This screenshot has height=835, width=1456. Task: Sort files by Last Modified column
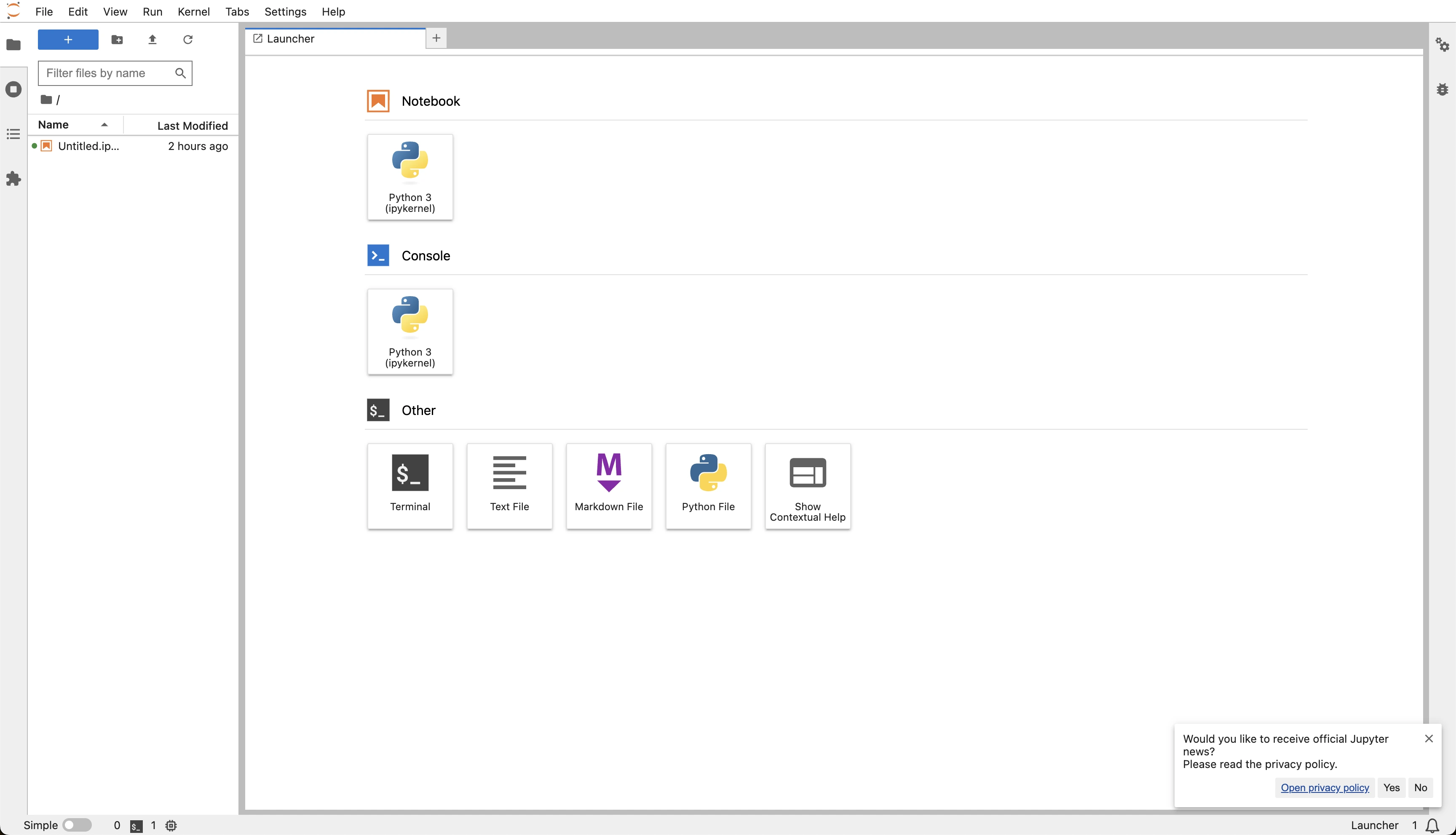tap(181, 126)
